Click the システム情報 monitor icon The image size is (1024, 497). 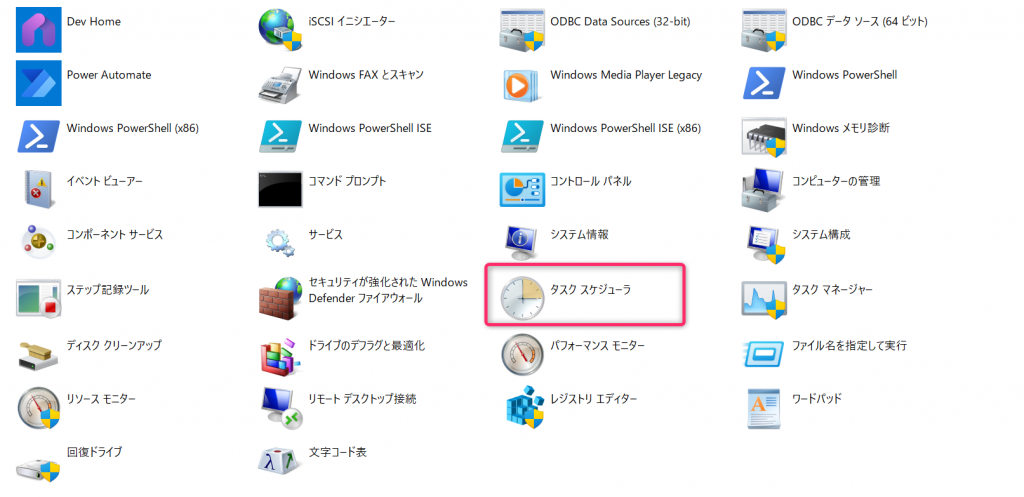522,243
